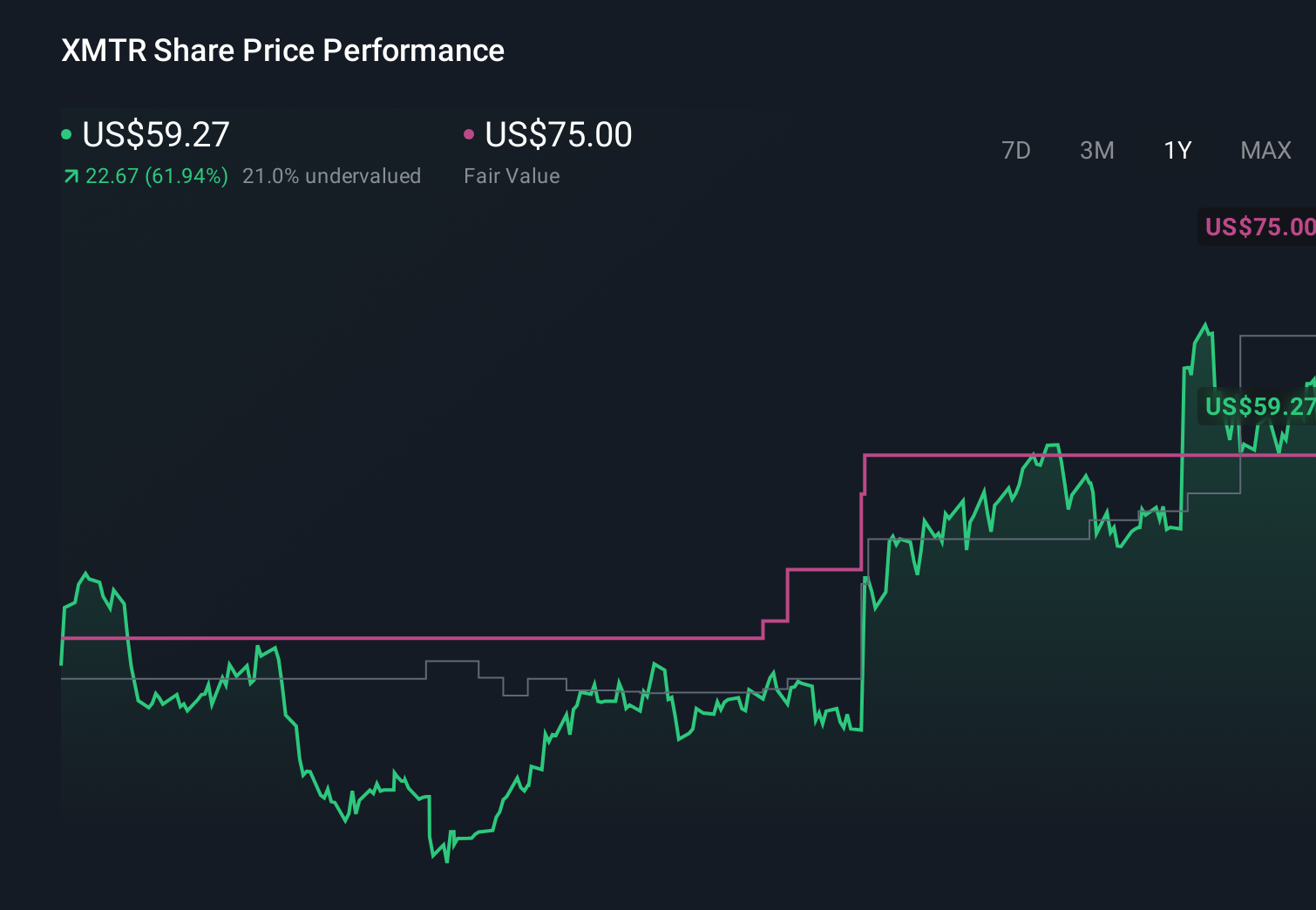Click the green upward trend arrow icon
This screenshot has width=1316, height=910.
pos(71,176)
